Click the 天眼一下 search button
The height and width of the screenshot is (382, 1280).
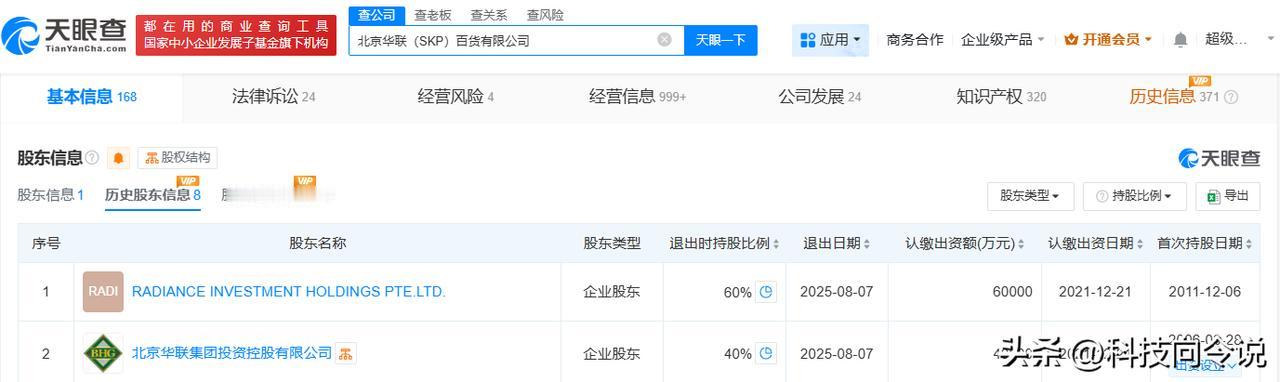pyautogui.click(x=721, y=40)
